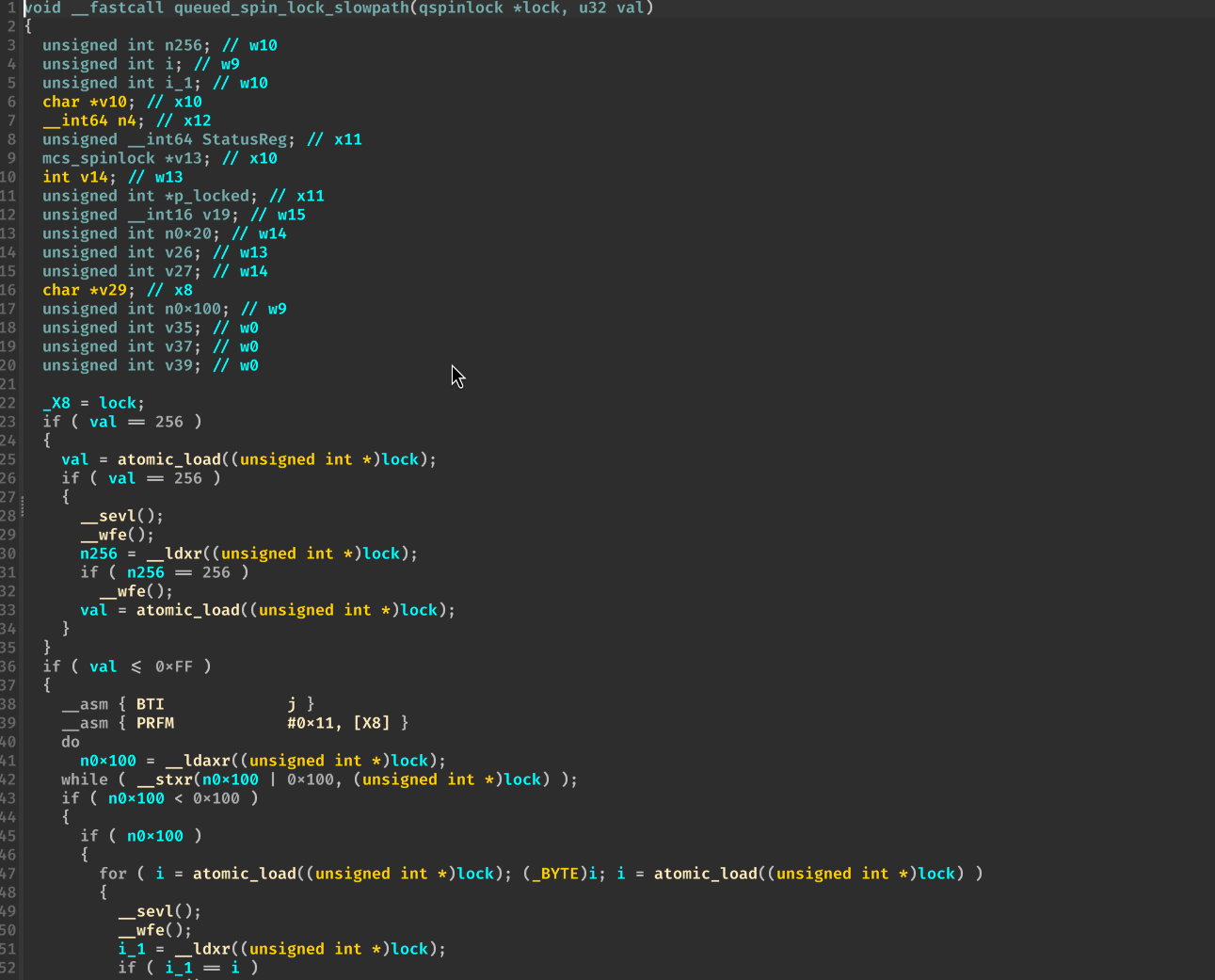Click the 0xFF constant in the if condition
The width and height of the screenshot is (1215, 980).
tap(174, 667)
